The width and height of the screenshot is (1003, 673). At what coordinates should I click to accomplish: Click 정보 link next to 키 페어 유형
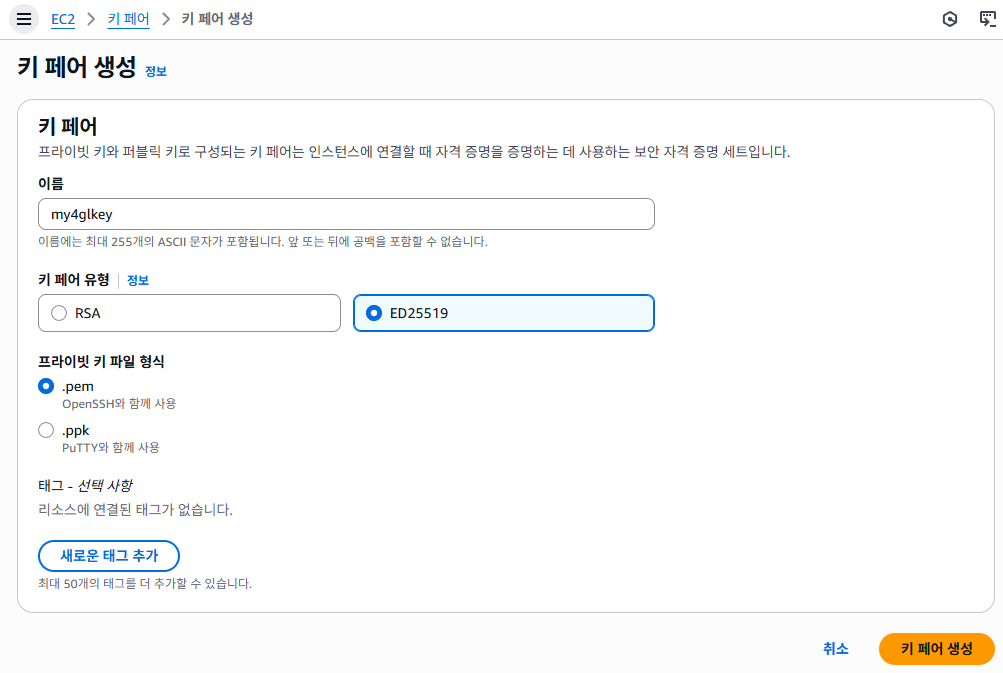[x=138, y=280]
